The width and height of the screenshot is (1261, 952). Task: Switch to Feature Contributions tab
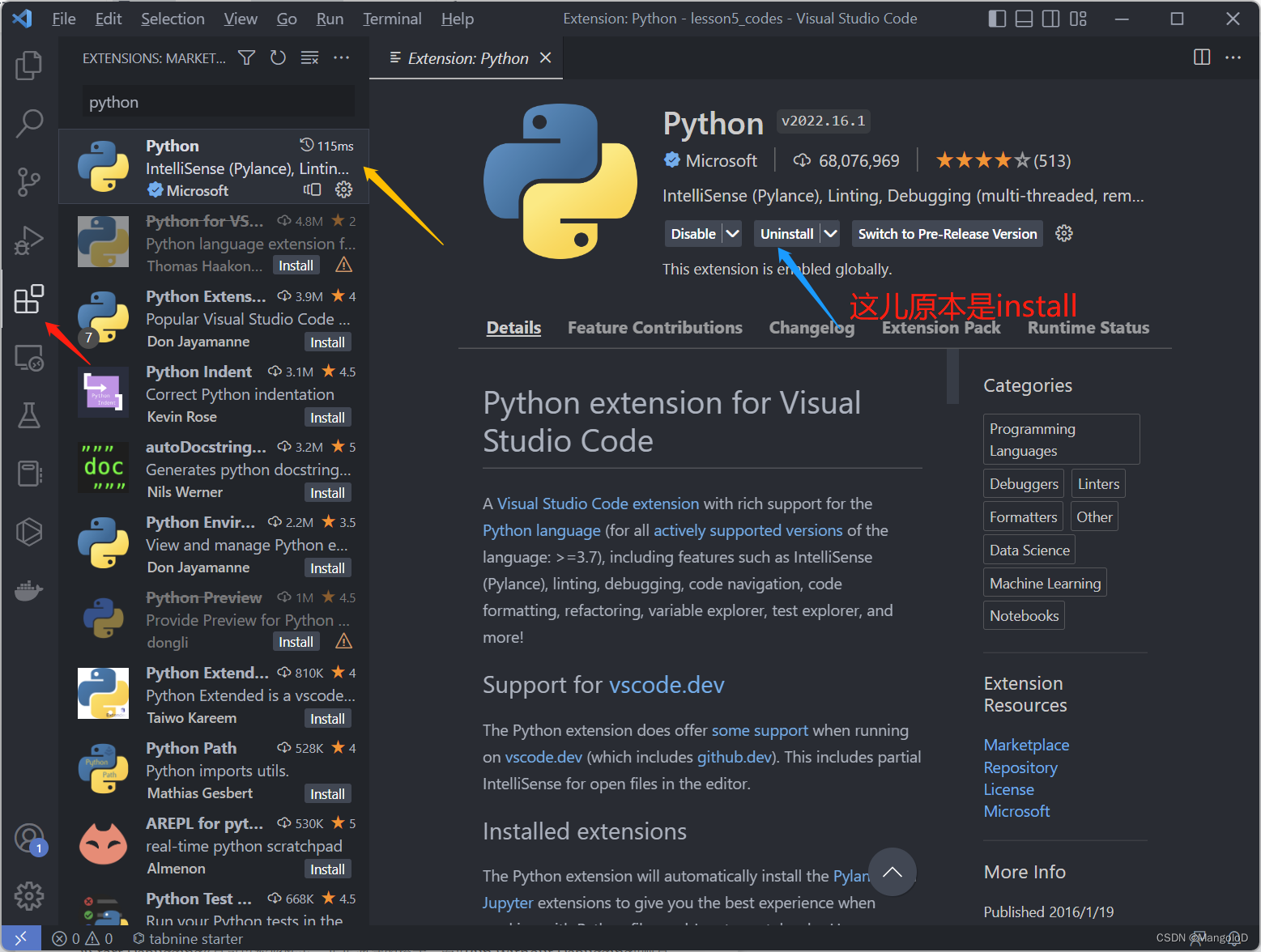pos(655,328)
